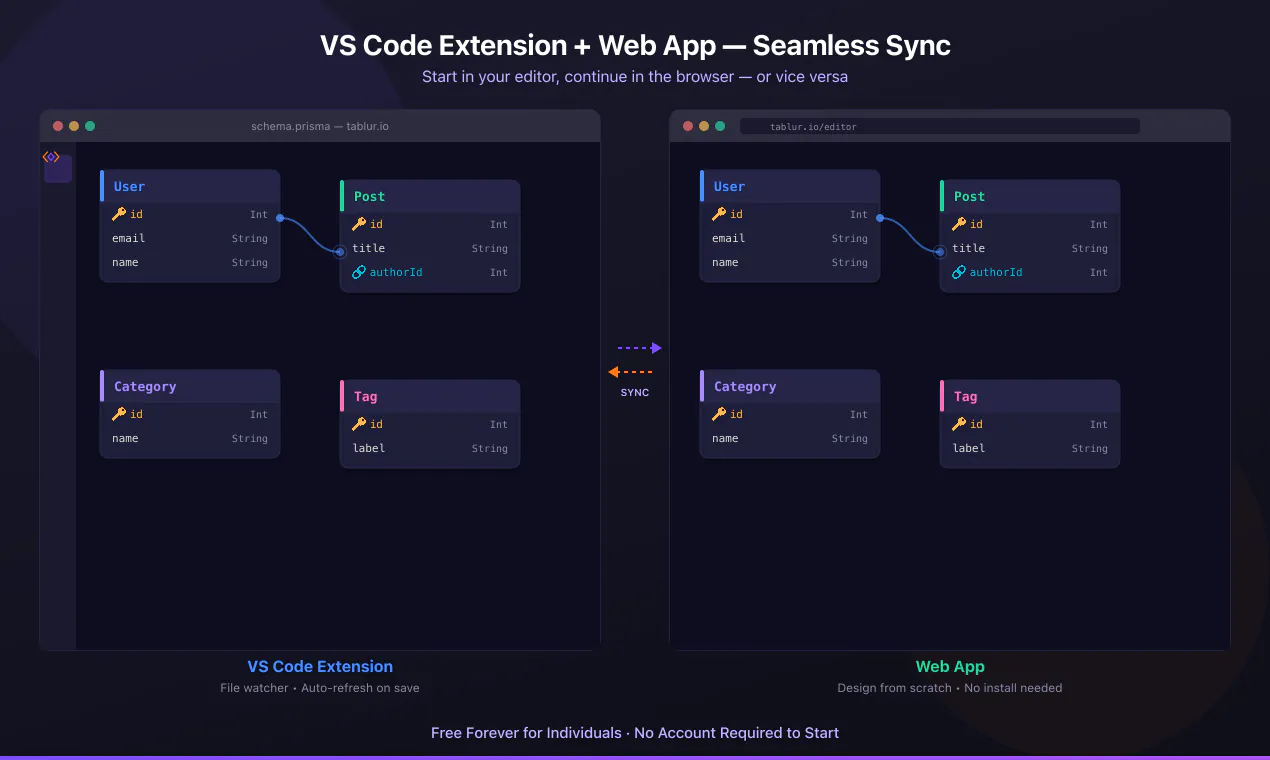The height and width of the screenshot is (760, 1270).
Task: Click the red dot of the schema.prisma window
Action: coord(58,126)
